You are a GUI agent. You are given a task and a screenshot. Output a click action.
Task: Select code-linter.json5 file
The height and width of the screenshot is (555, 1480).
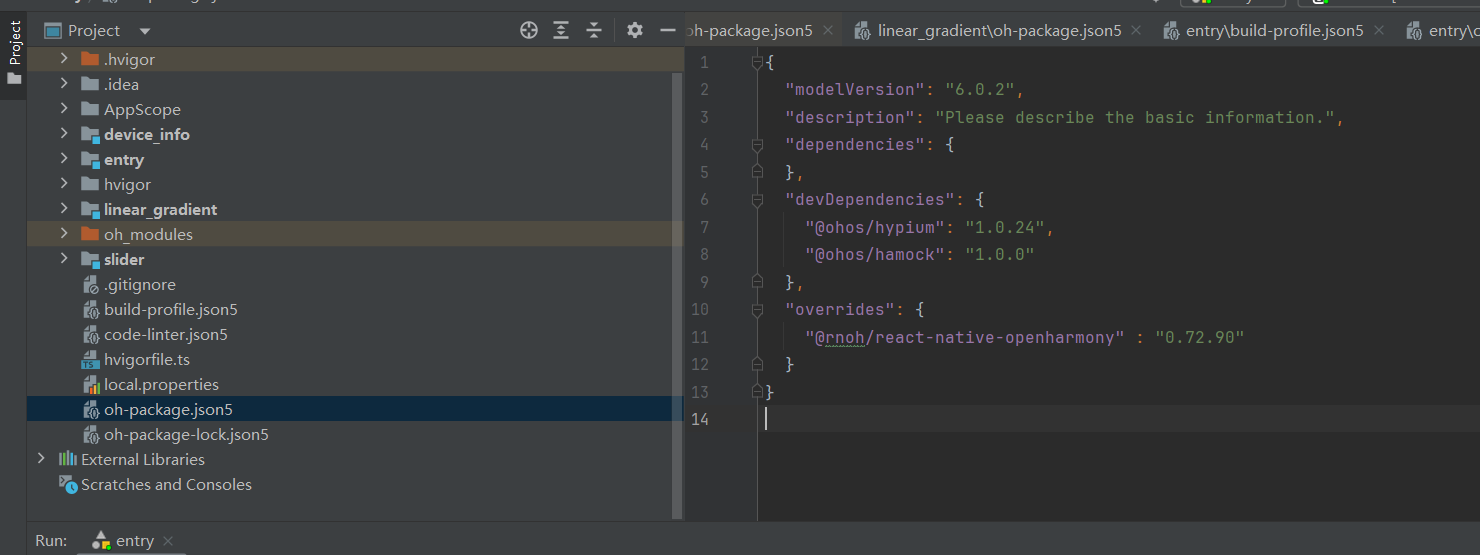(166, 334)
